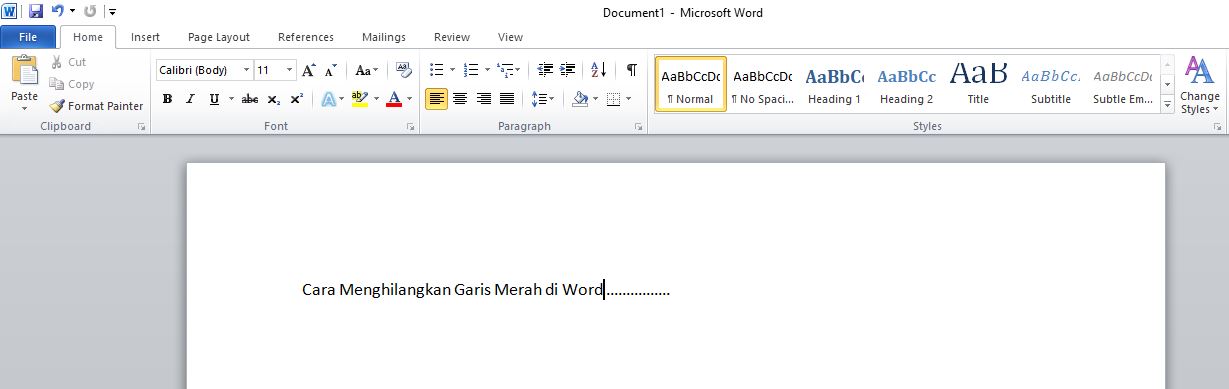Screen dimensions: 1229x389
Task: Toggle Italic formatting
Action: click(x=191, y=99)
